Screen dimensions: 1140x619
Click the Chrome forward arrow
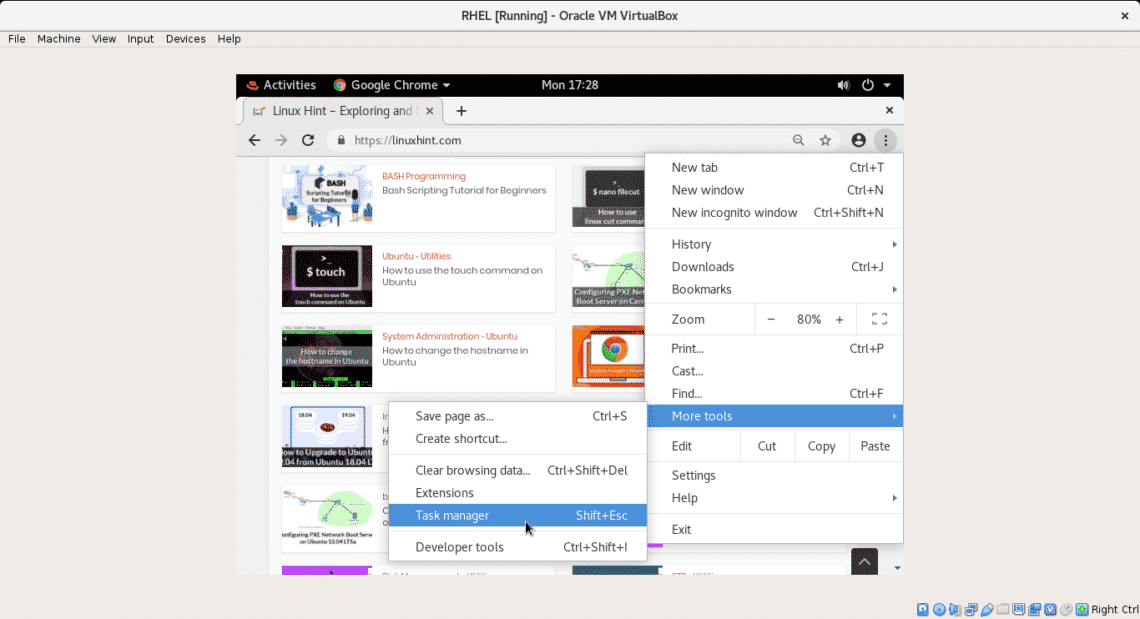(x=281, y=140)
